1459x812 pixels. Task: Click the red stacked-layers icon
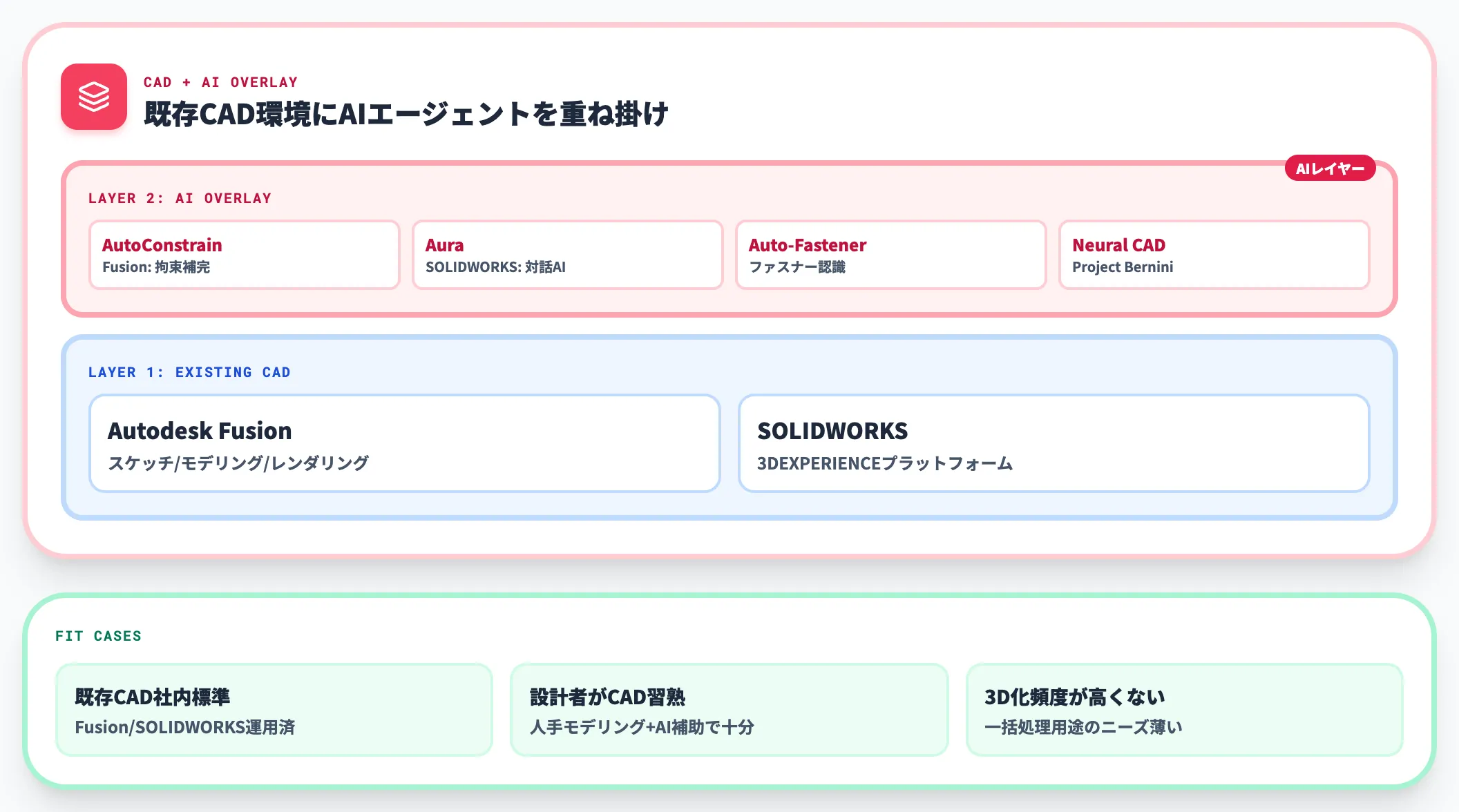(94, 97)
